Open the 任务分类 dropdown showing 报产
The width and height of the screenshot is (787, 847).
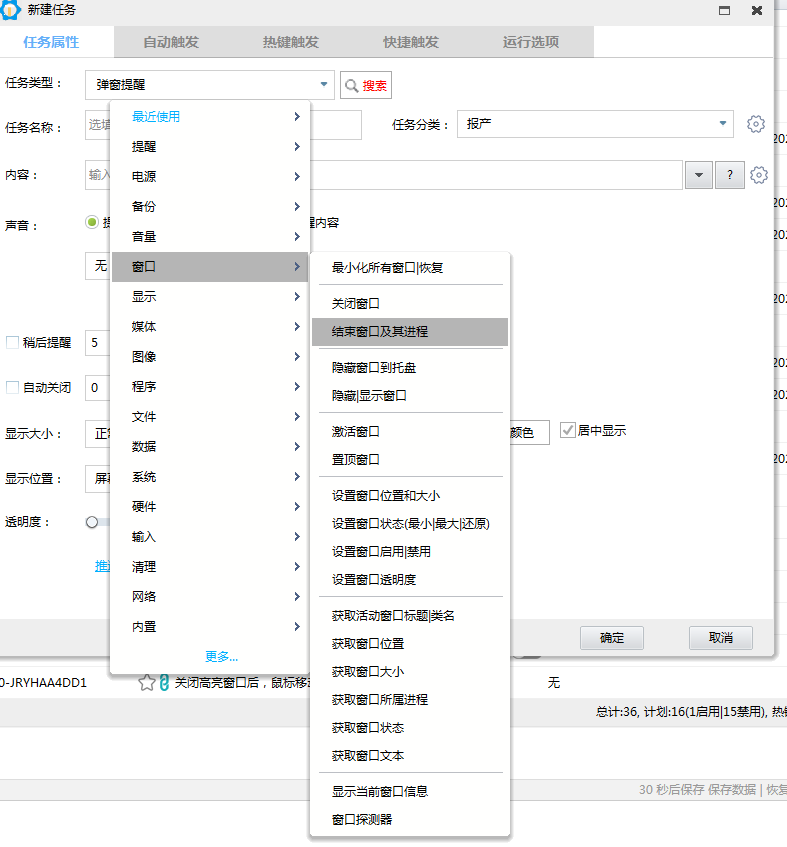click(723, 124)
